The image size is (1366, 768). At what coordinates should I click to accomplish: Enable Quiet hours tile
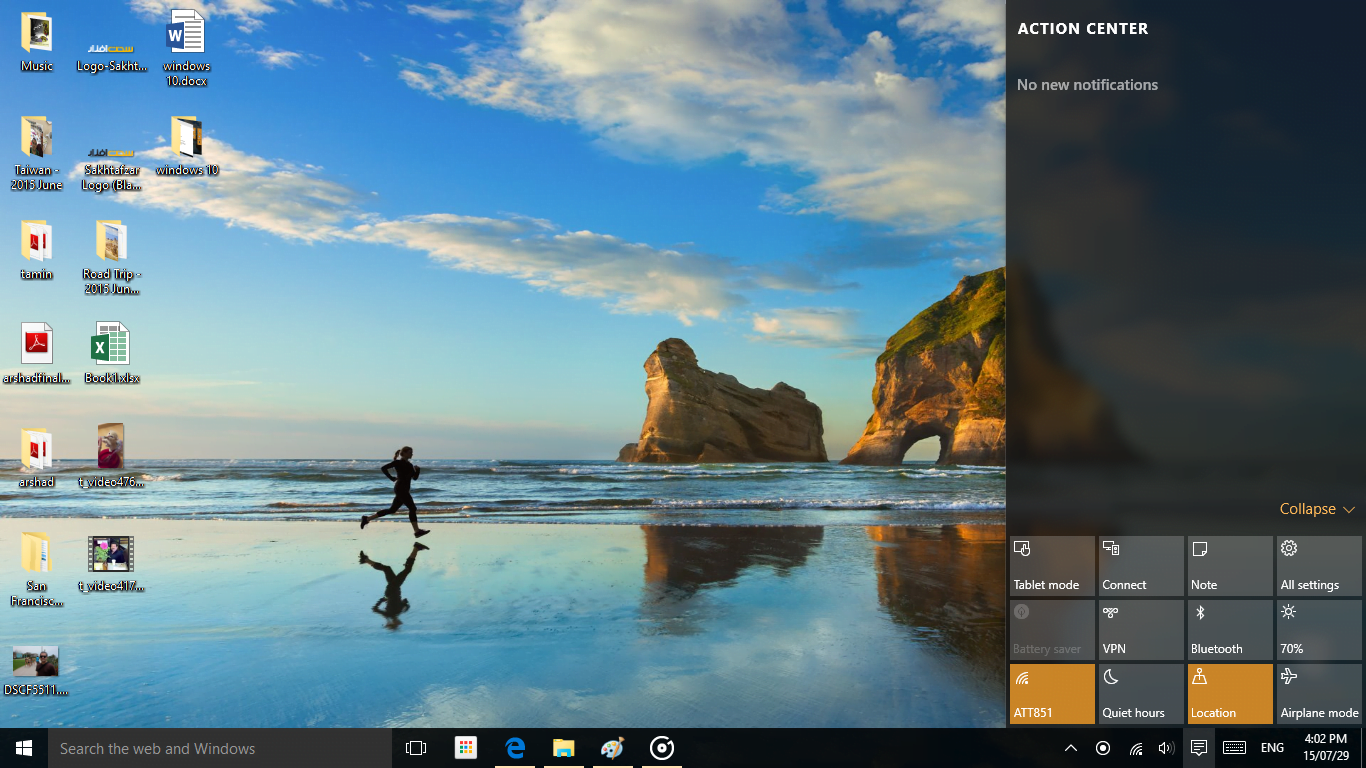coord(1140,694)
